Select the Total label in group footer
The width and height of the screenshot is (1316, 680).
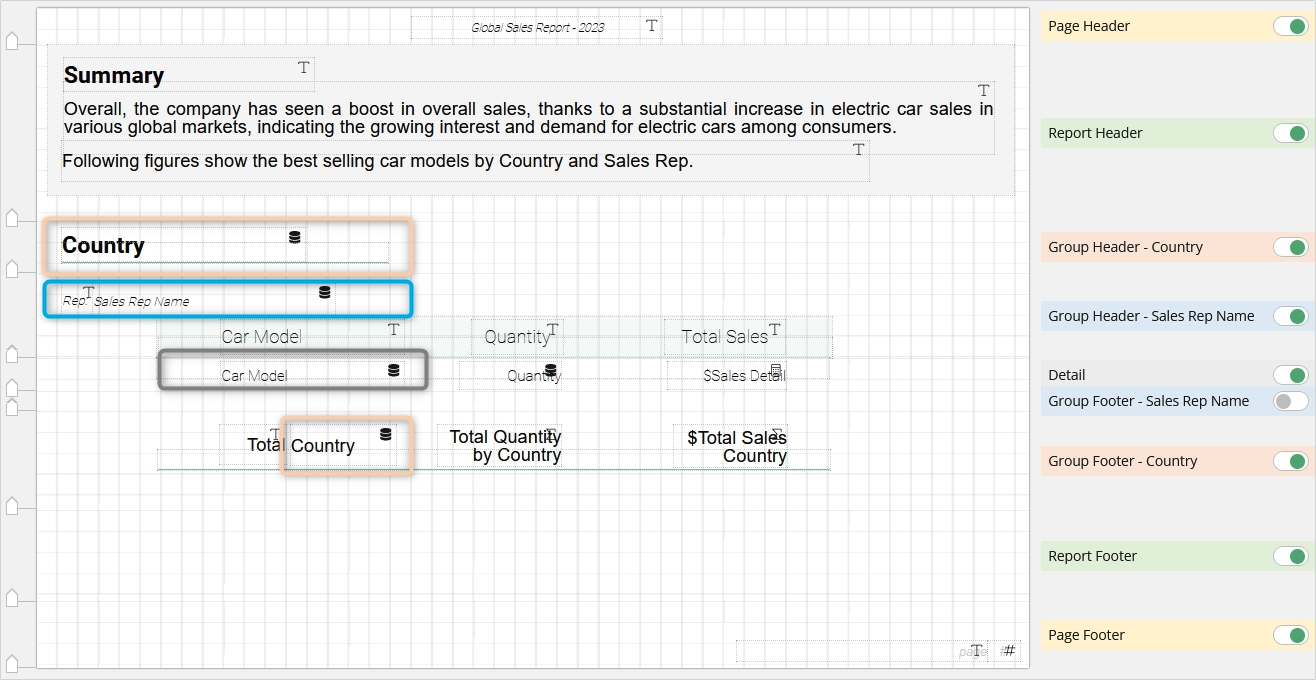(253, 445)
